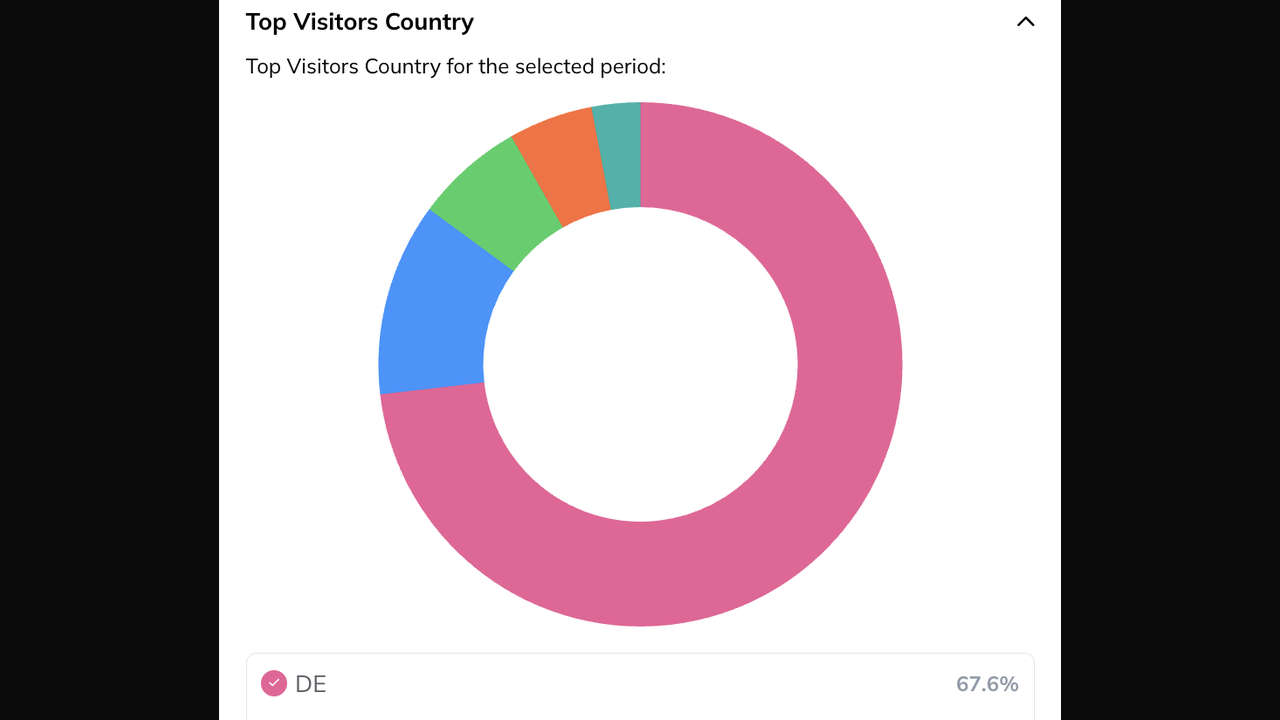This screenshot has height=720, width=1280.
Task: Click the DE label in the legend
Action: (x=311, y=683)
